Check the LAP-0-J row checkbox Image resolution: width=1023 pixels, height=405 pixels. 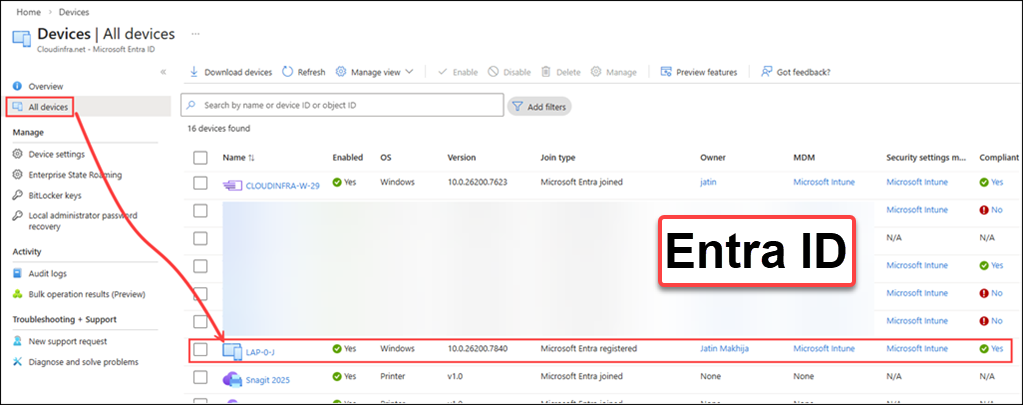tap(200, 349)
